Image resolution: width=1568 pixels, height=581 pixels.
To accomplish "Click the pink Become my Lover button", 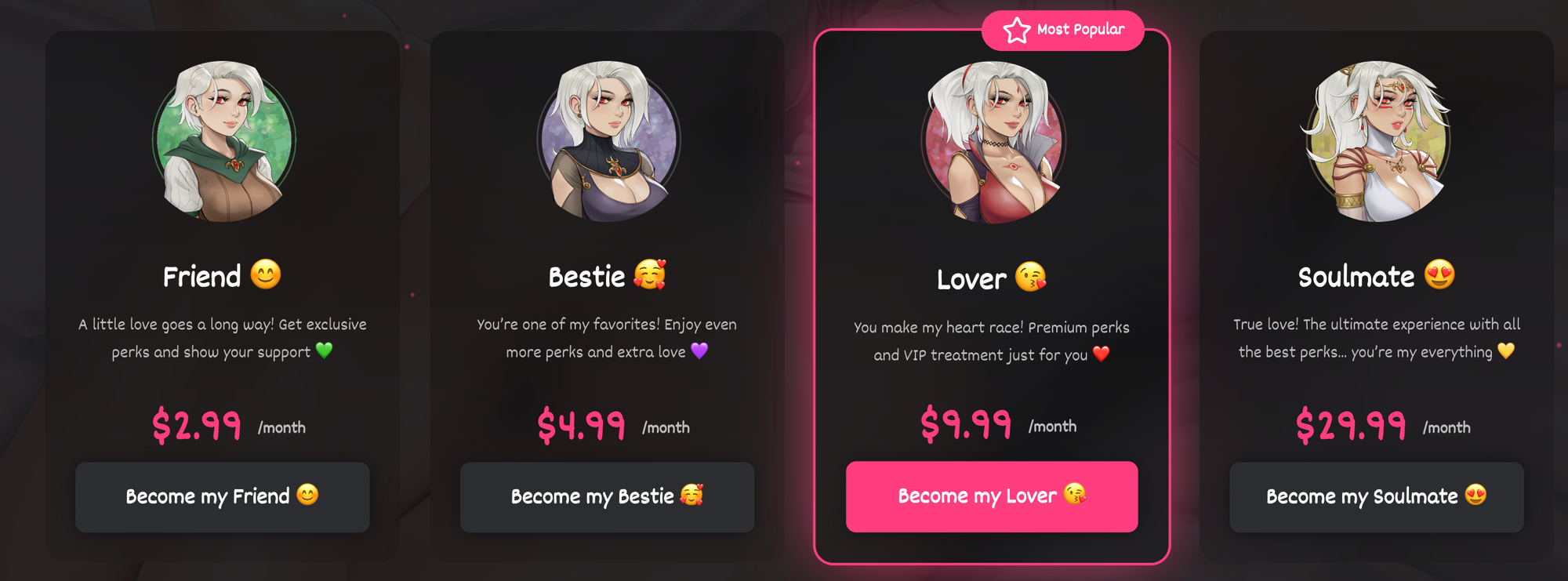I will tap(992, 496).
